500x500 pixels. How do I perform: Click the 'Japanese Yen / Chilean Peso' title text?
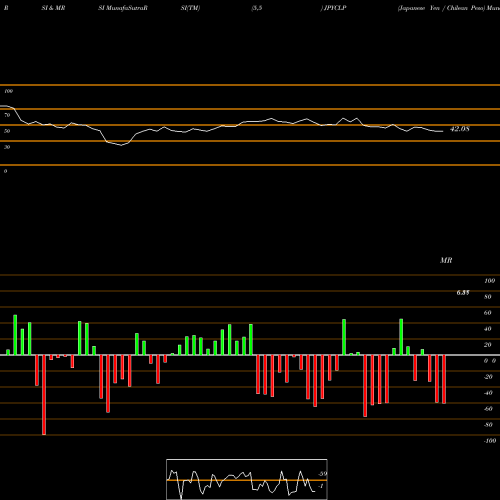click(x=441, y=8)
